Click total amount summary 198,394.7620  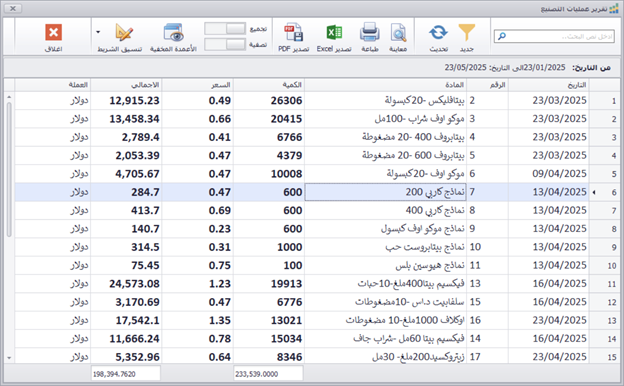[126, 374]
